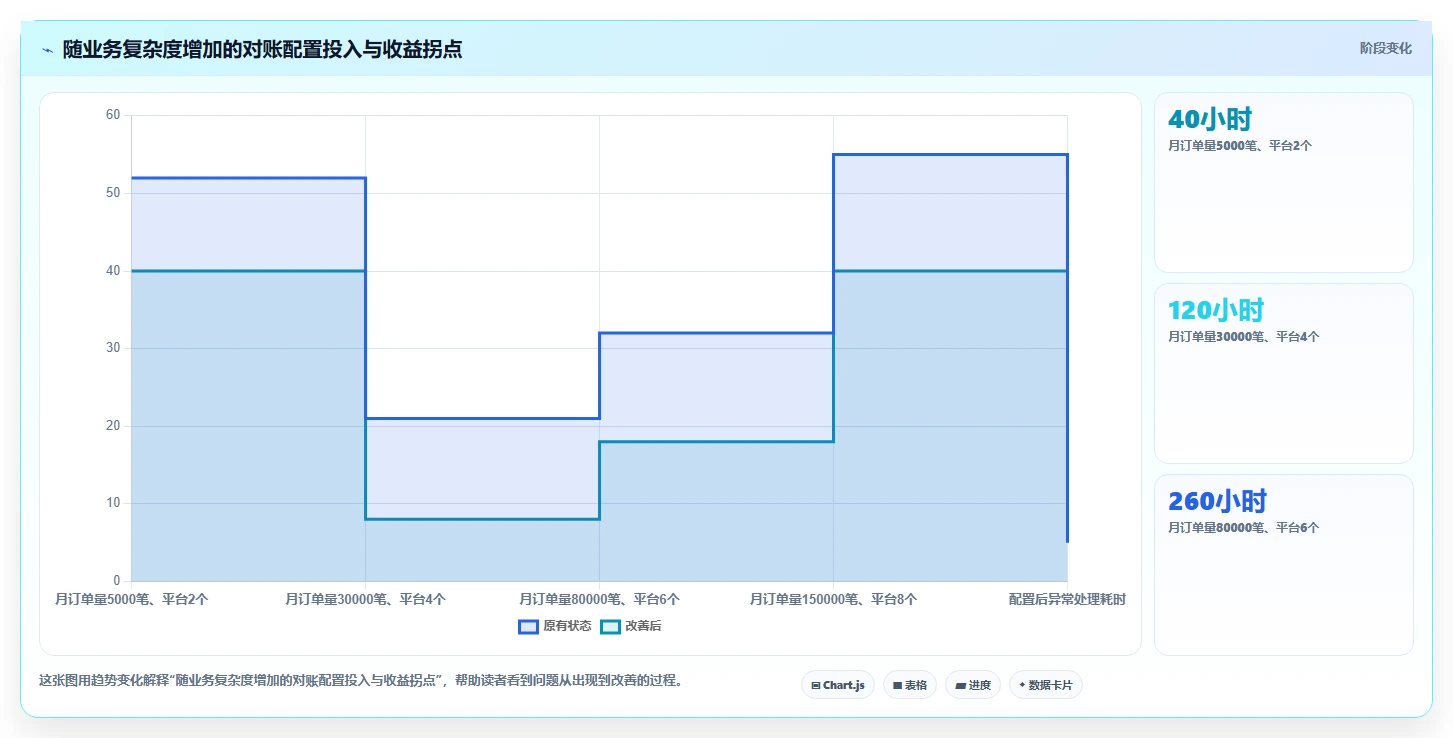Image resolution: width=1453 pixels, height=738 pixels.
Task: Toggle 原有状态 legend series visibility
Action: (555, 627)
